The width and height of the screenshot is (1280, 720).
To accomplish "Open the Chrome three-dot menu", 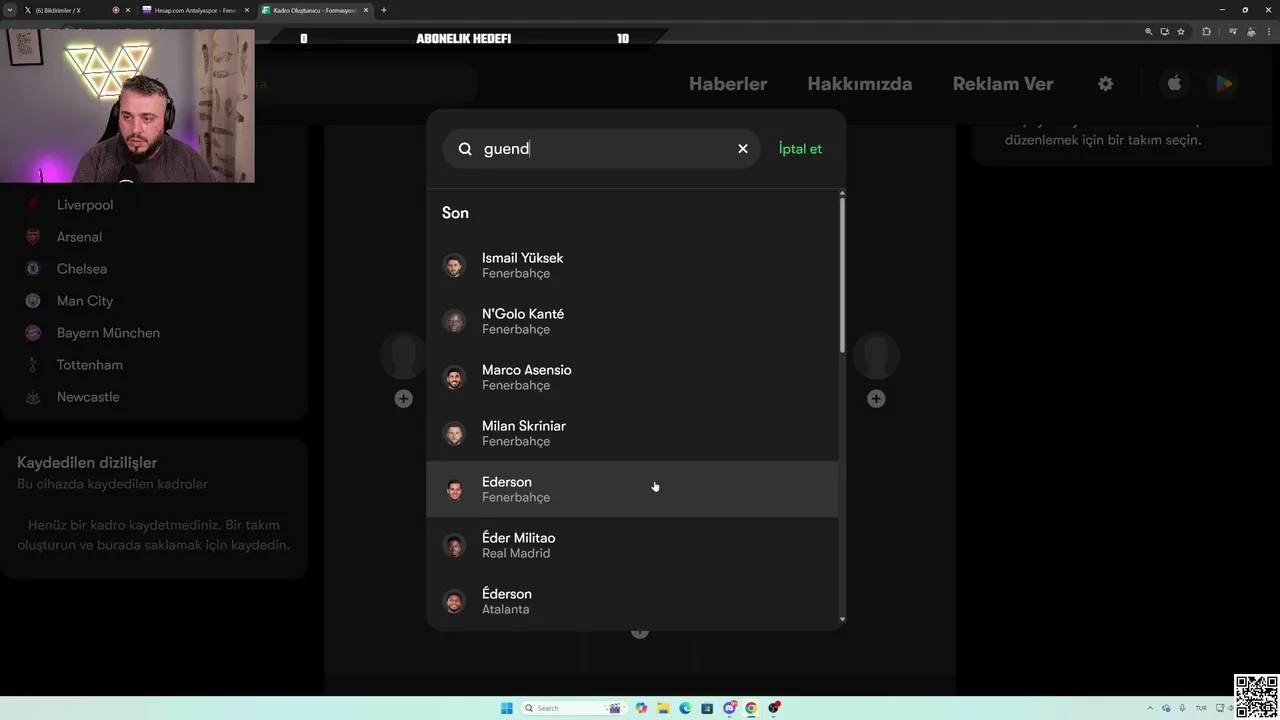I will tap(1270, 32).
